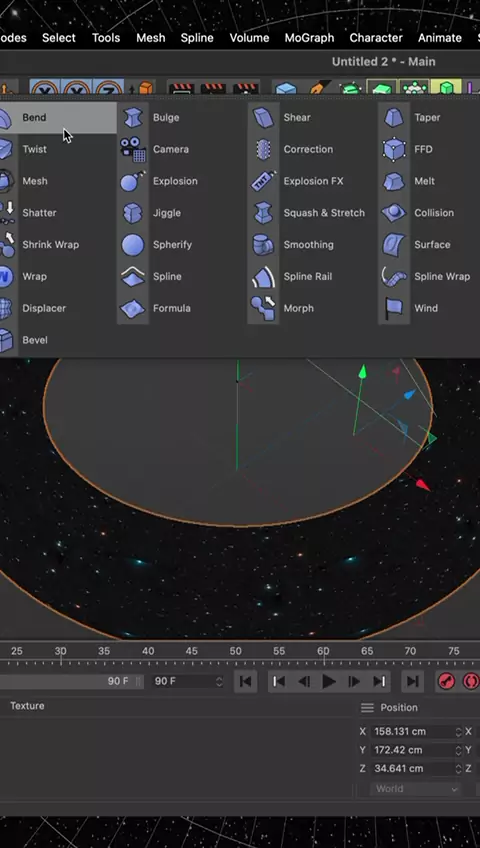Click the Z position field 34.641 cm
Screen dimensions: 480x848
tap(412, 768)
